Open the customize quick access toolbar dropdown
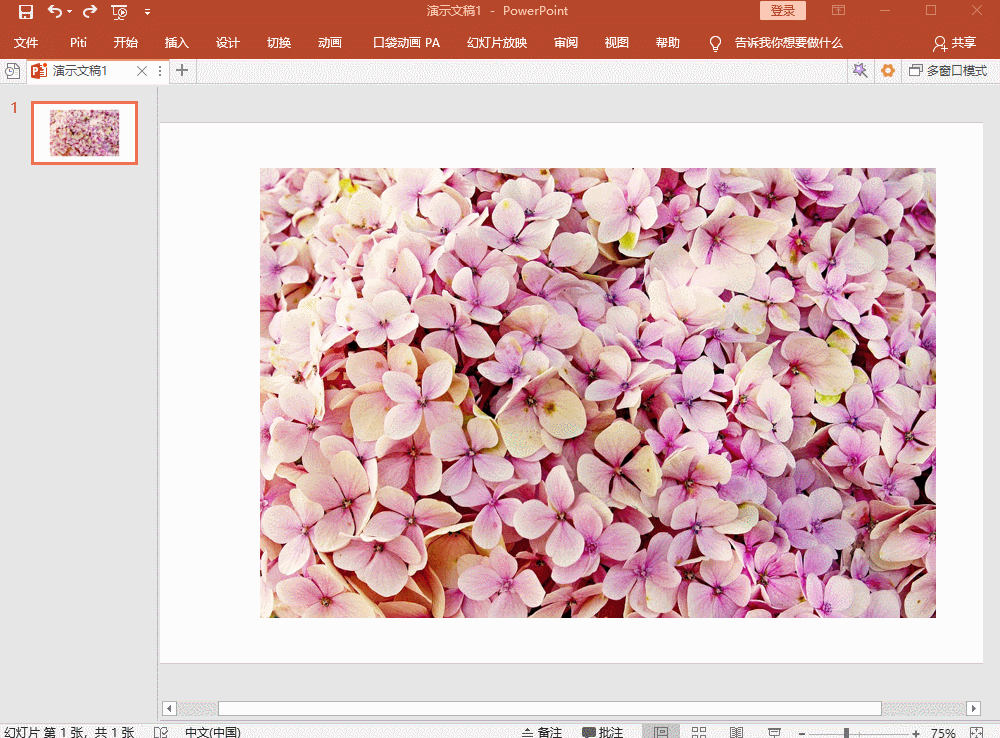 point(148,12)
